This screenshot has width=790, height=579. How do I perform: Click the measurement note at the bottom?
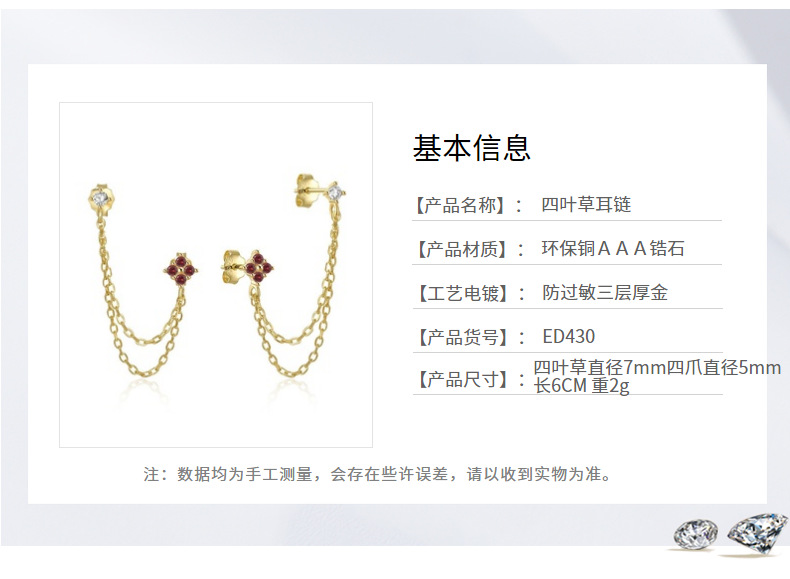click(x=378, y=474)
